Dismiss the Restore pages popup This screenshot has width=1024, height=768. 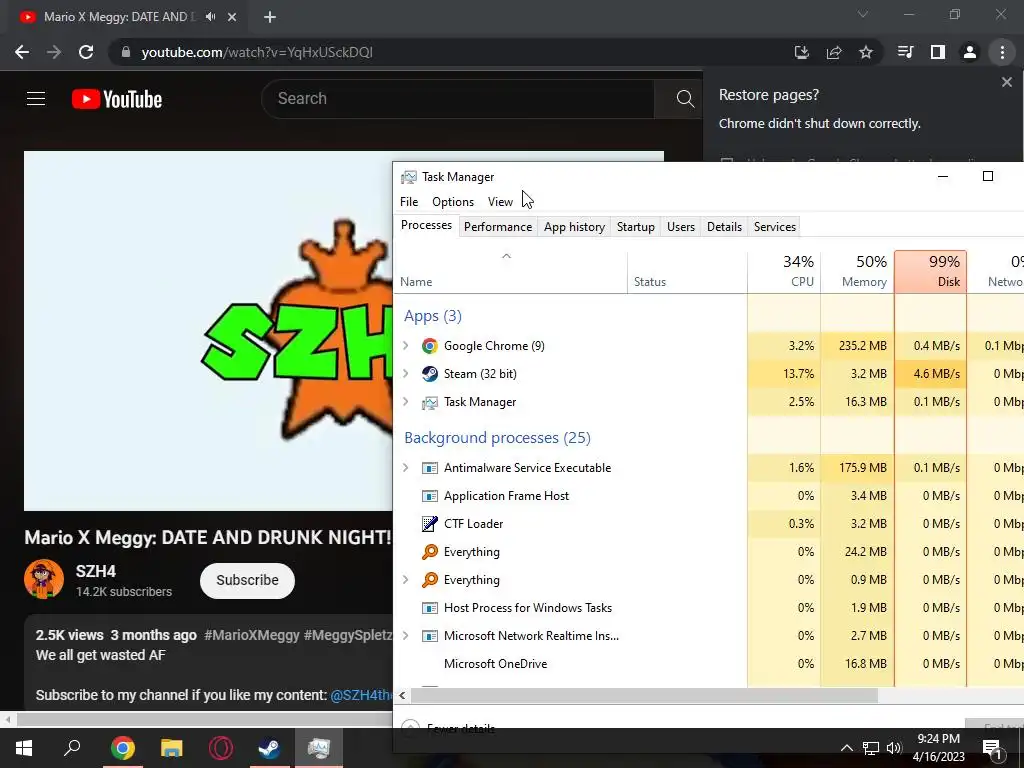tap(1006, 82)
